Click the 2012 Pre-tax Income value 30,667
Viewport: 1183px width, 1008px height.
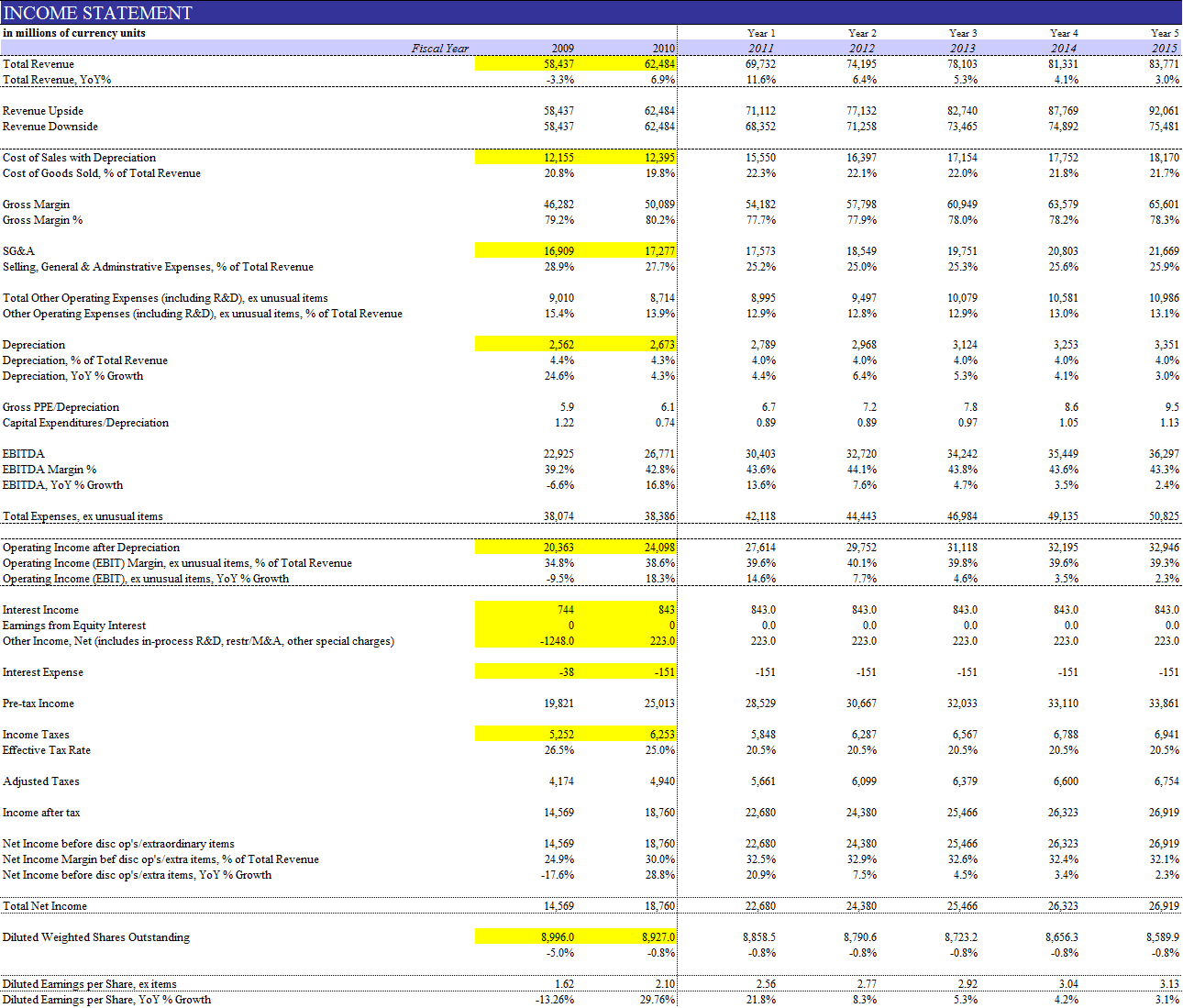pyautogui.click(x=860, y=703)
